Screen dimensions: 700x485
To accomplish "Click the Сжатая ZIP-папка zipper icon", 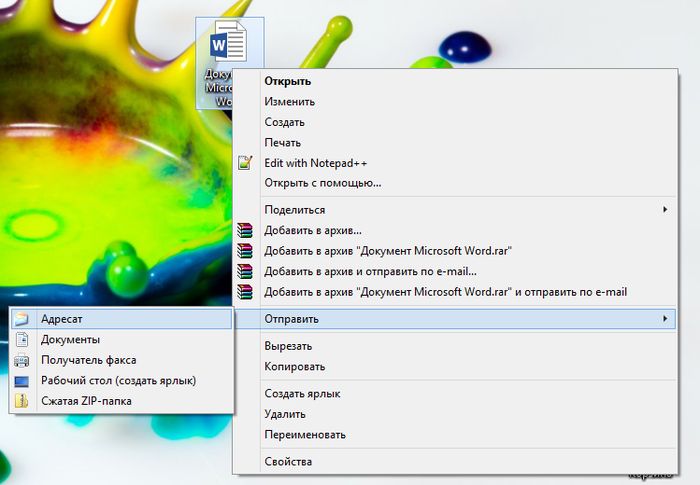I will (22, 401).
